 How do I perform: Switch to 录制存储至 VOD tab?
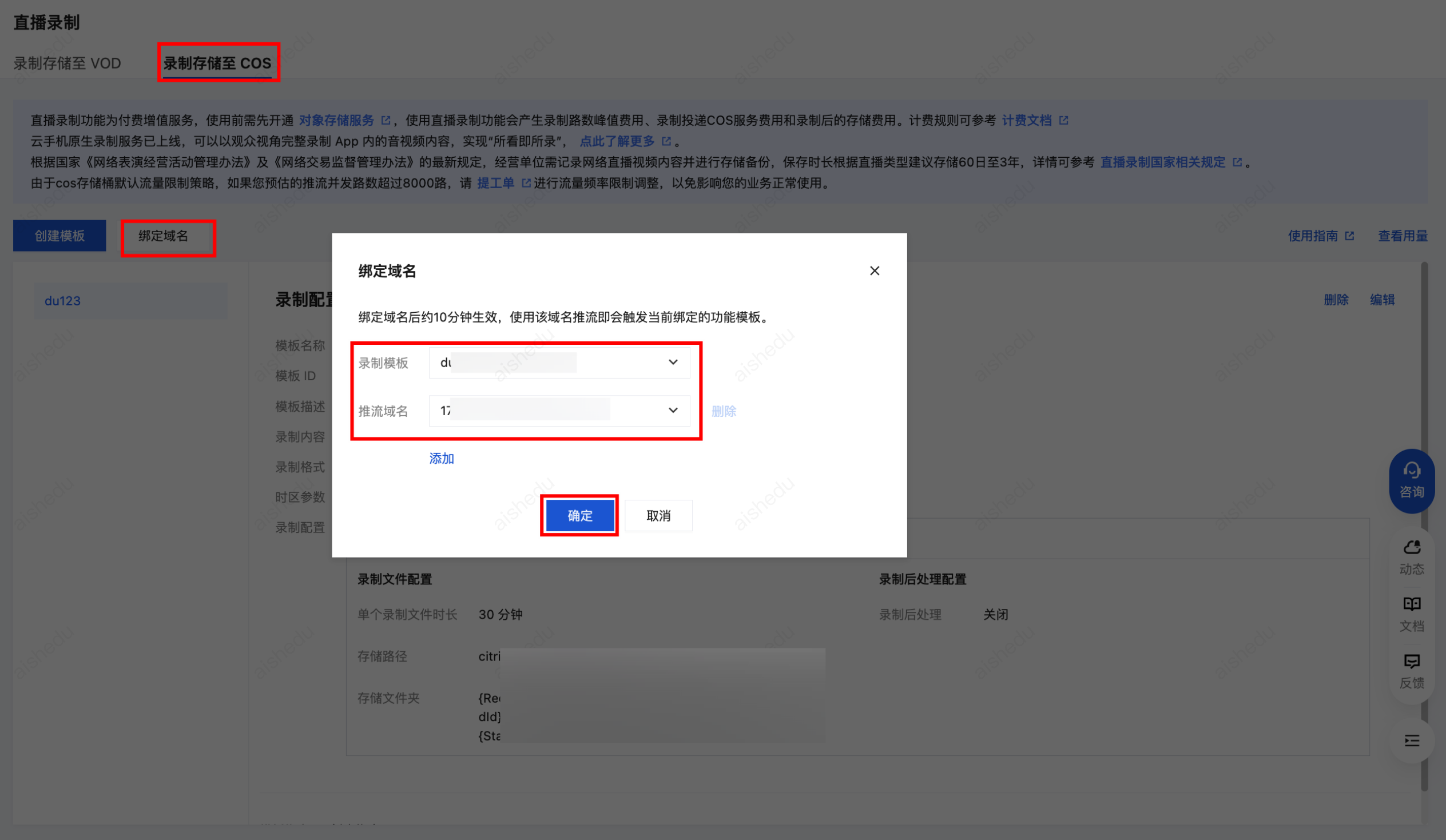pos(67,63)
